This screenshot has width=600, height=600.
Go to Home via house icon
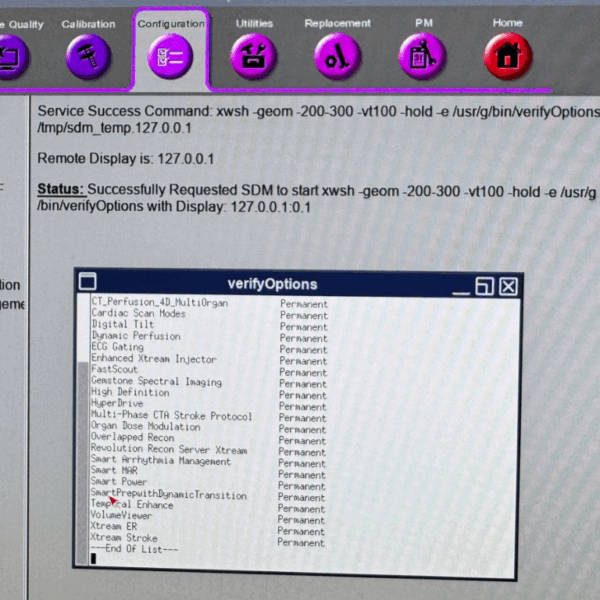click(x=507, y=56)
